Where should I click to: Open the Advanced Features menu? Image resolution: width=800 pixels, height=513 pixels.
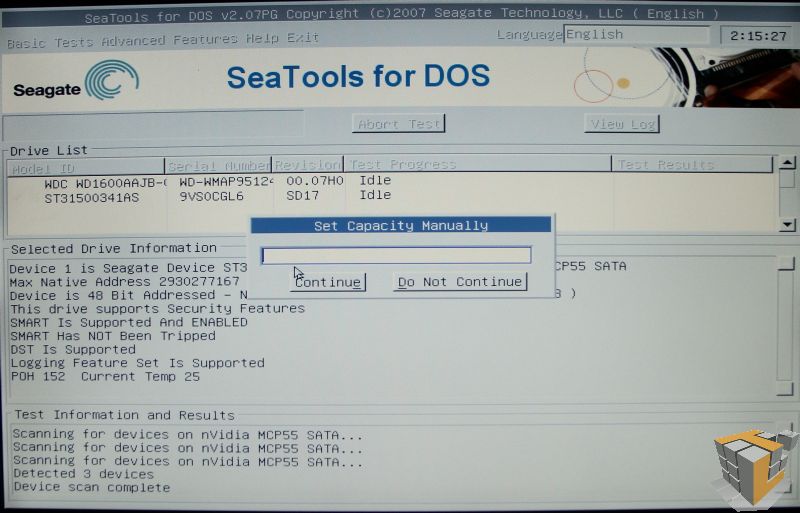click(169, 40)
